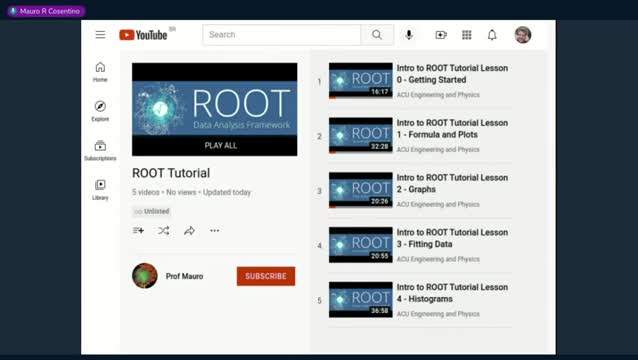Screen dimensions: 638x360
Task: Open Lesson 3 Fitting Data title
Action: 452,238
